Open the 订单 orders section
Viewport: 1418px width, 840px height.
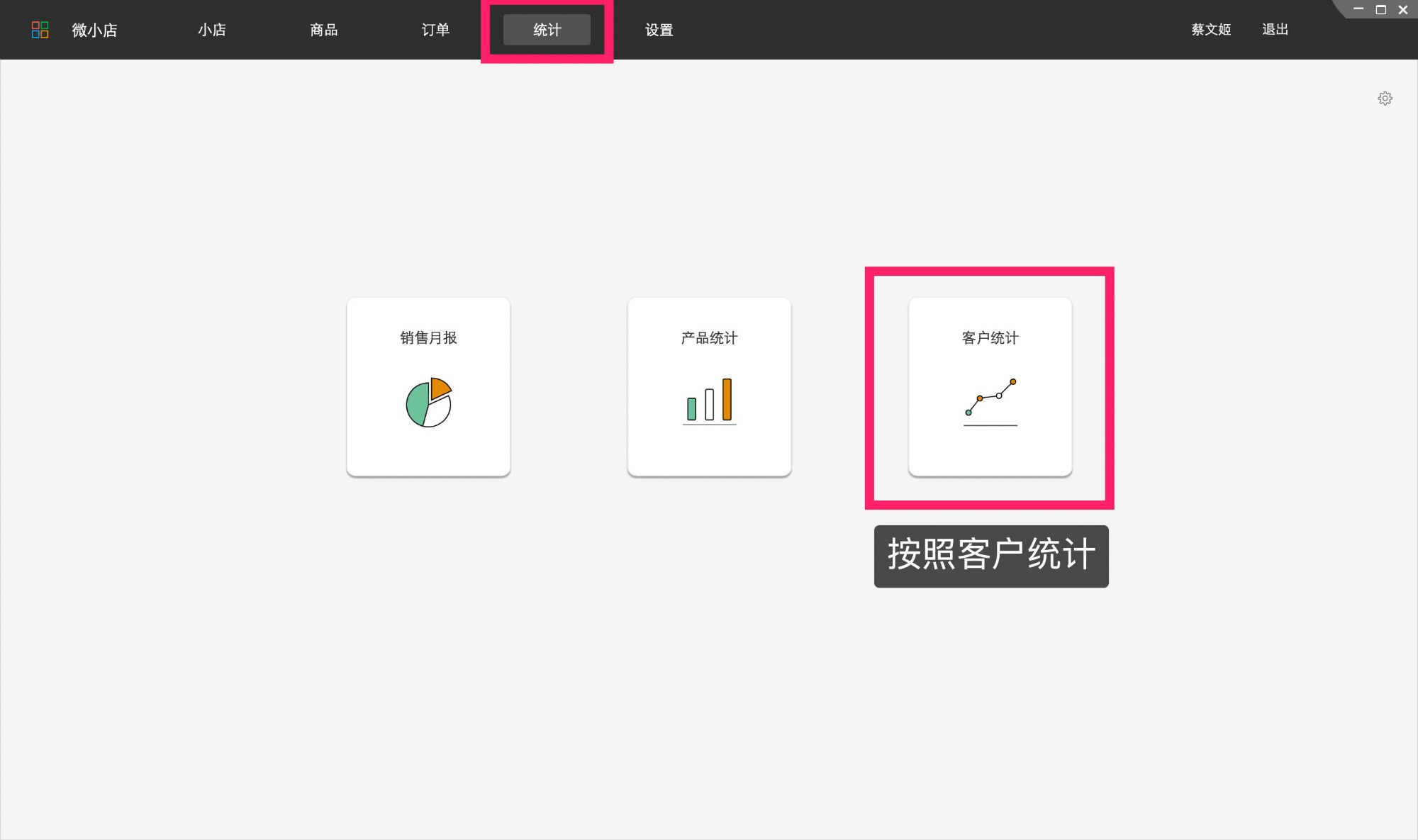pyautogui.click(x=435, y=30)
